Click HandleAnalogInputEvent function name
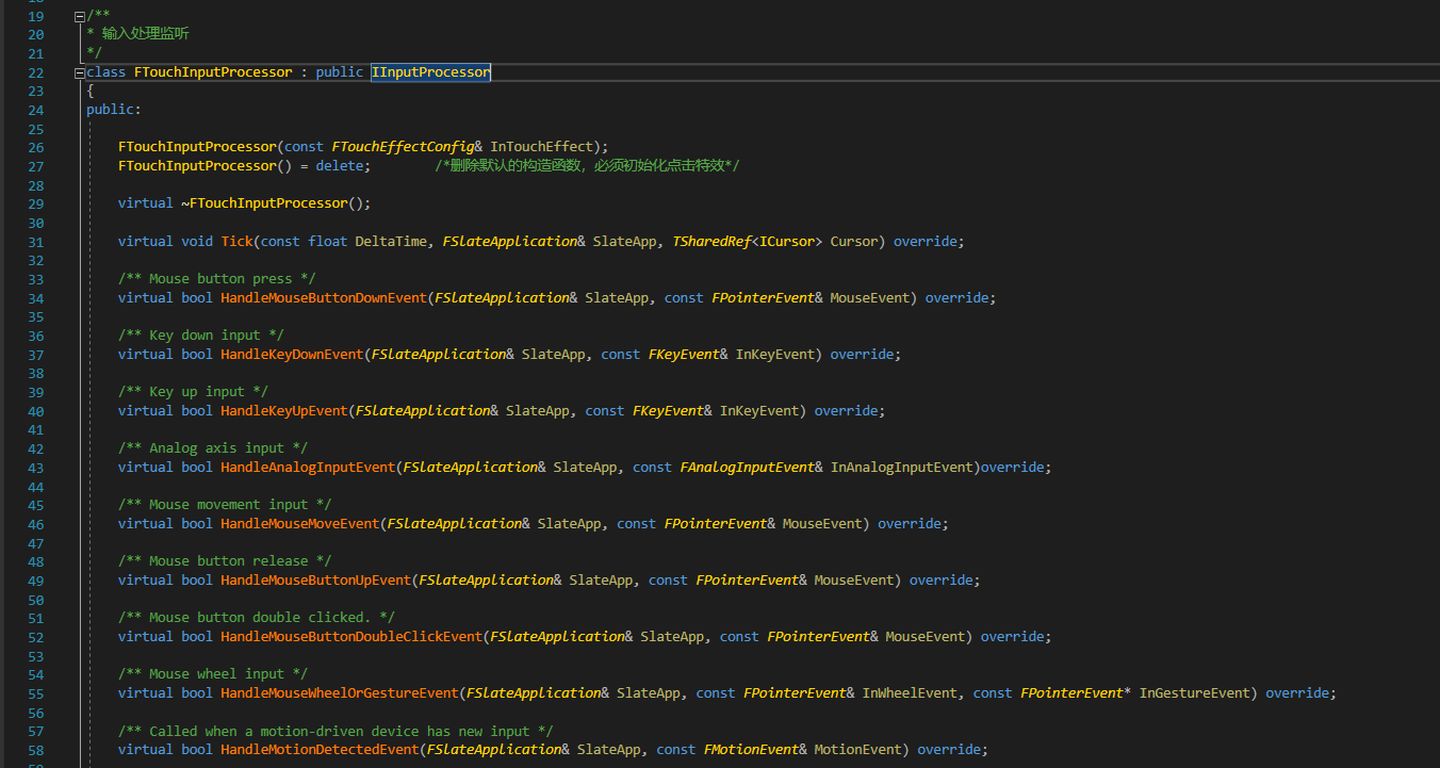This screenshot has height=768, width=1440. coord(308,467)
